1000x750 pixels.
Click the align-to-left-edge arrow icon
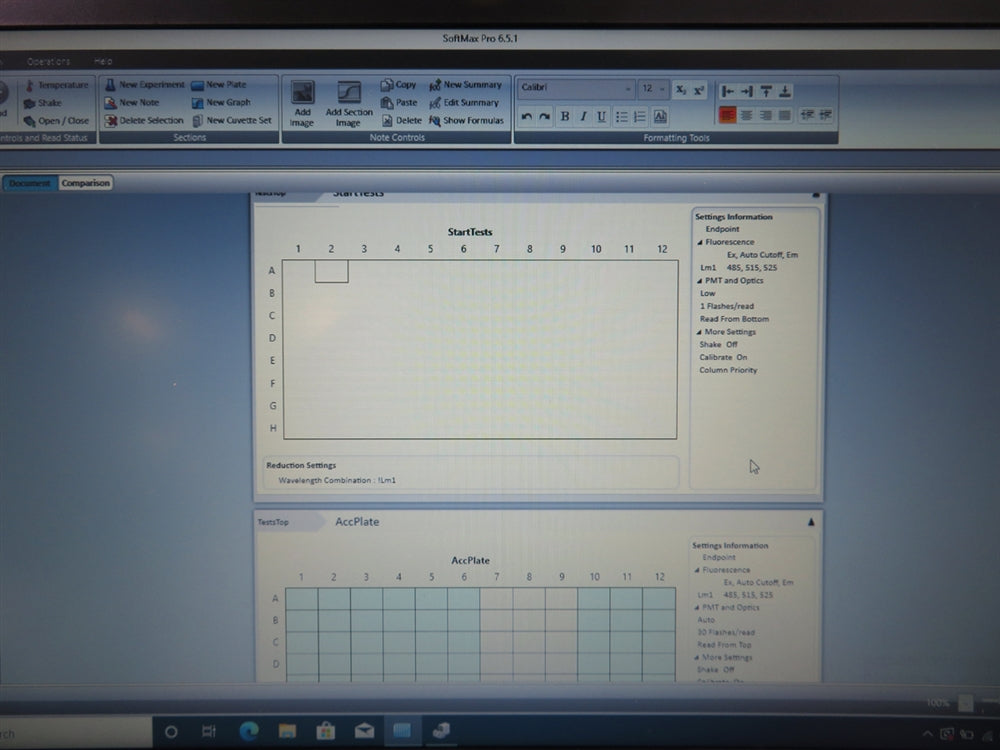point(728,91)
